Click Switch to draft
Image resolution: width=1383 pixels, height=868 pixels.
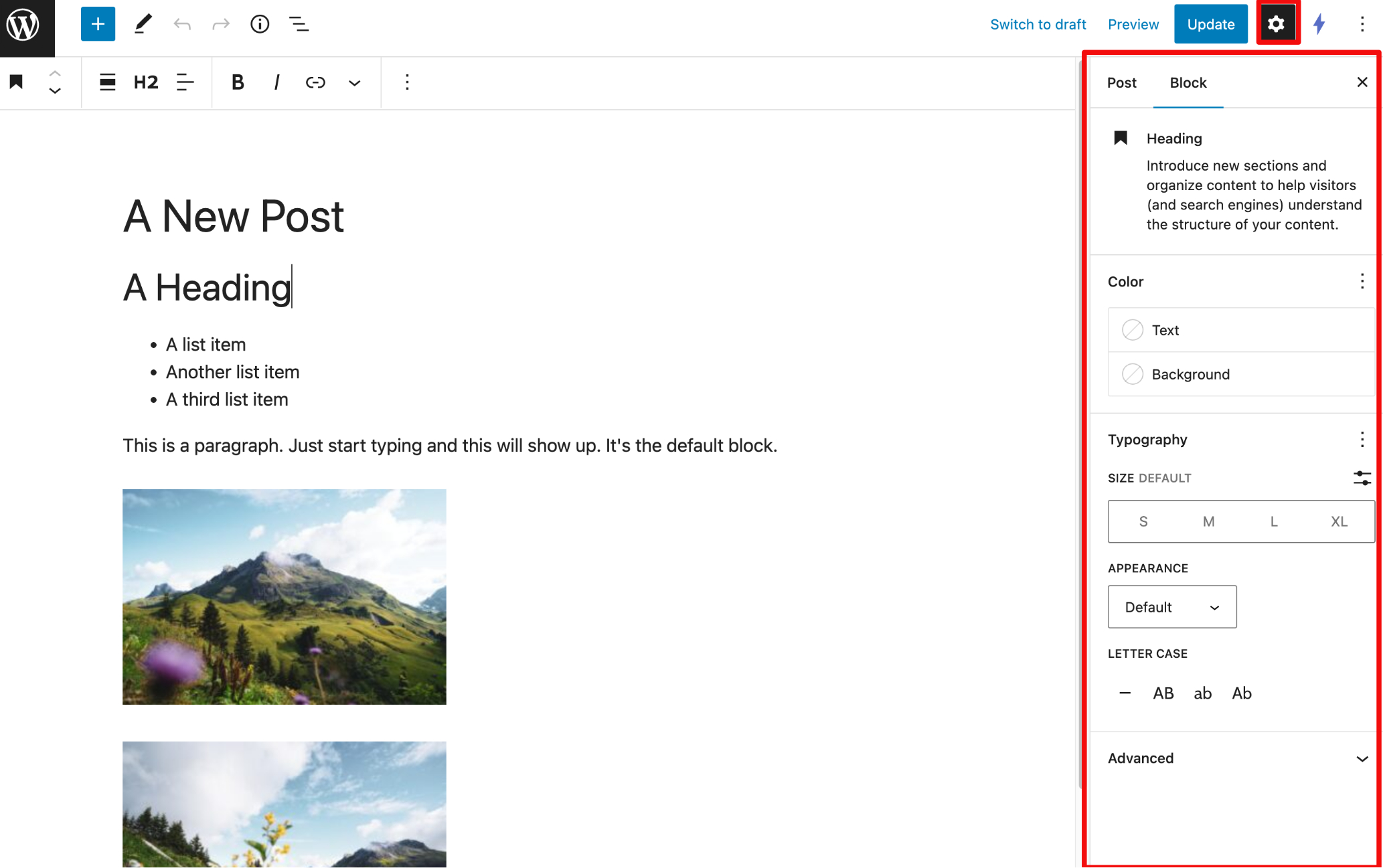pos(1038,25)
